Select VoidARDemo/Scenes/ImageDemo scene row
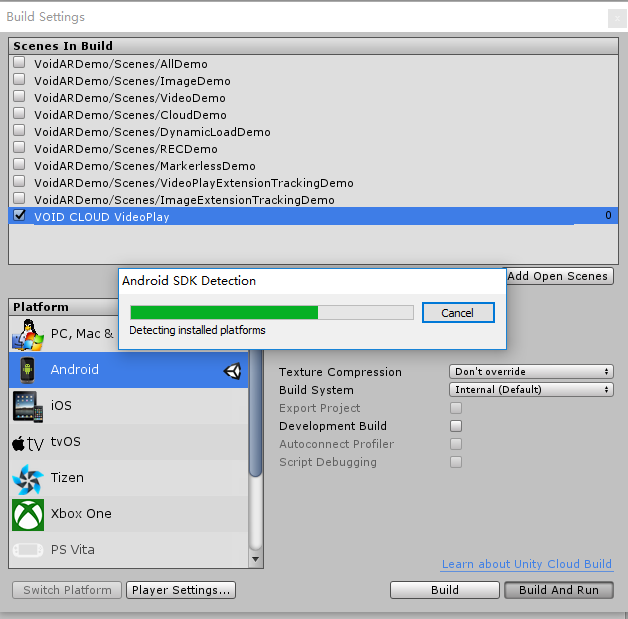This screenshot has width=628, height=619. (x=313, y=81)
